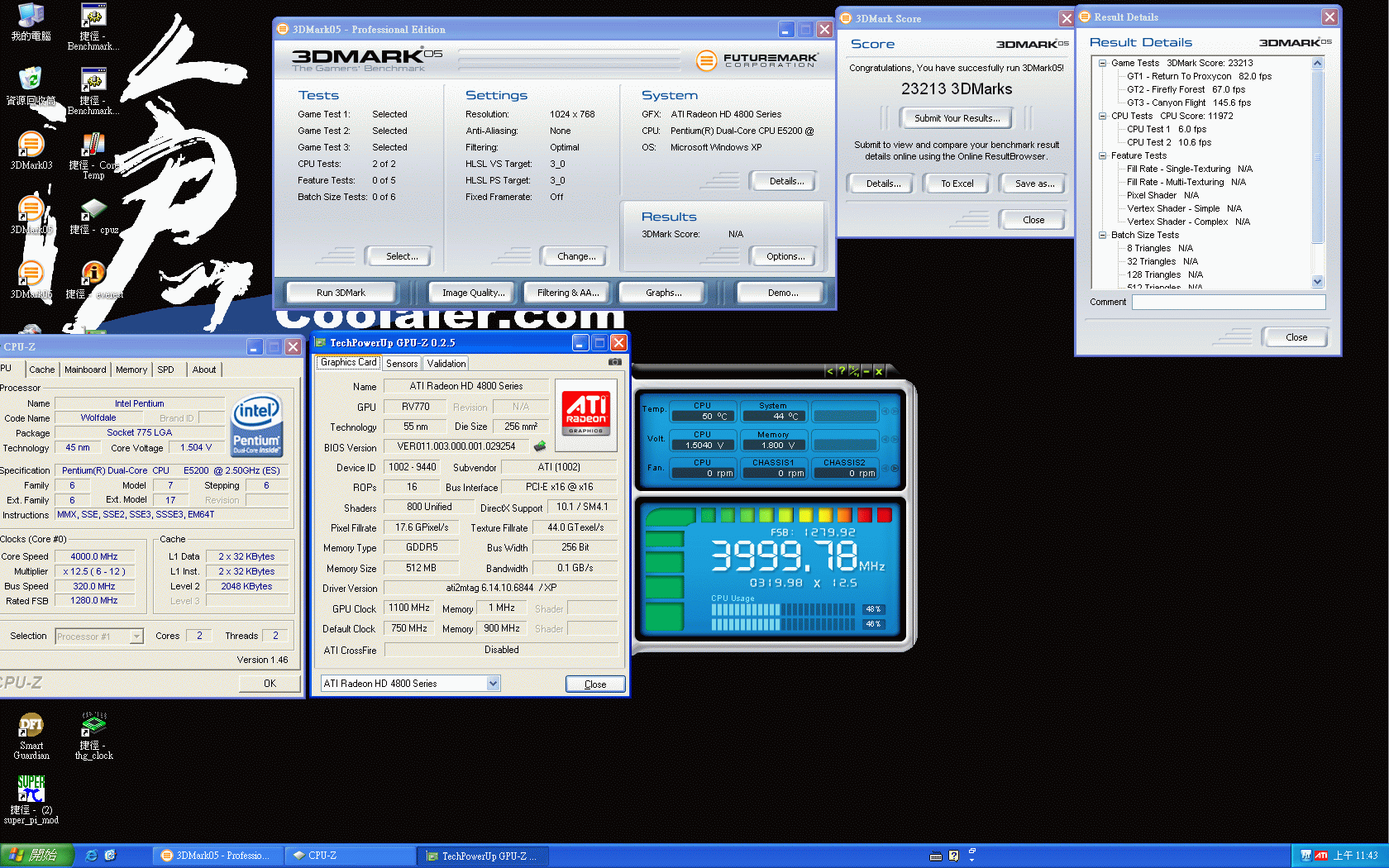1389x868 pixels.
Task: Collapse the Feature Tests tree node
Action: (x=1102, y=155)
